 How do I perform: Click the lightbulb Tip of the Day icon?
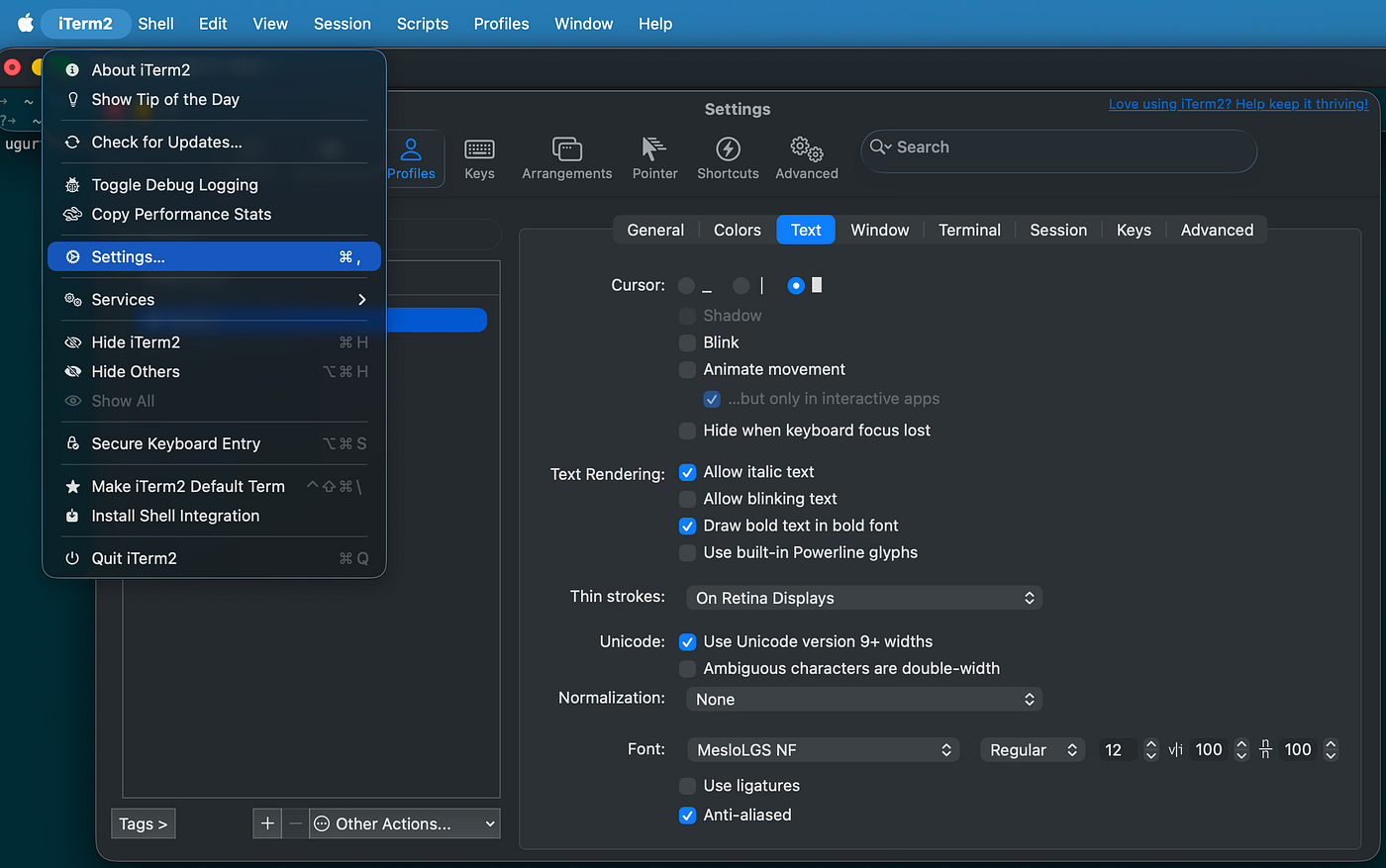pyautogui.click(x=72, y=99)
